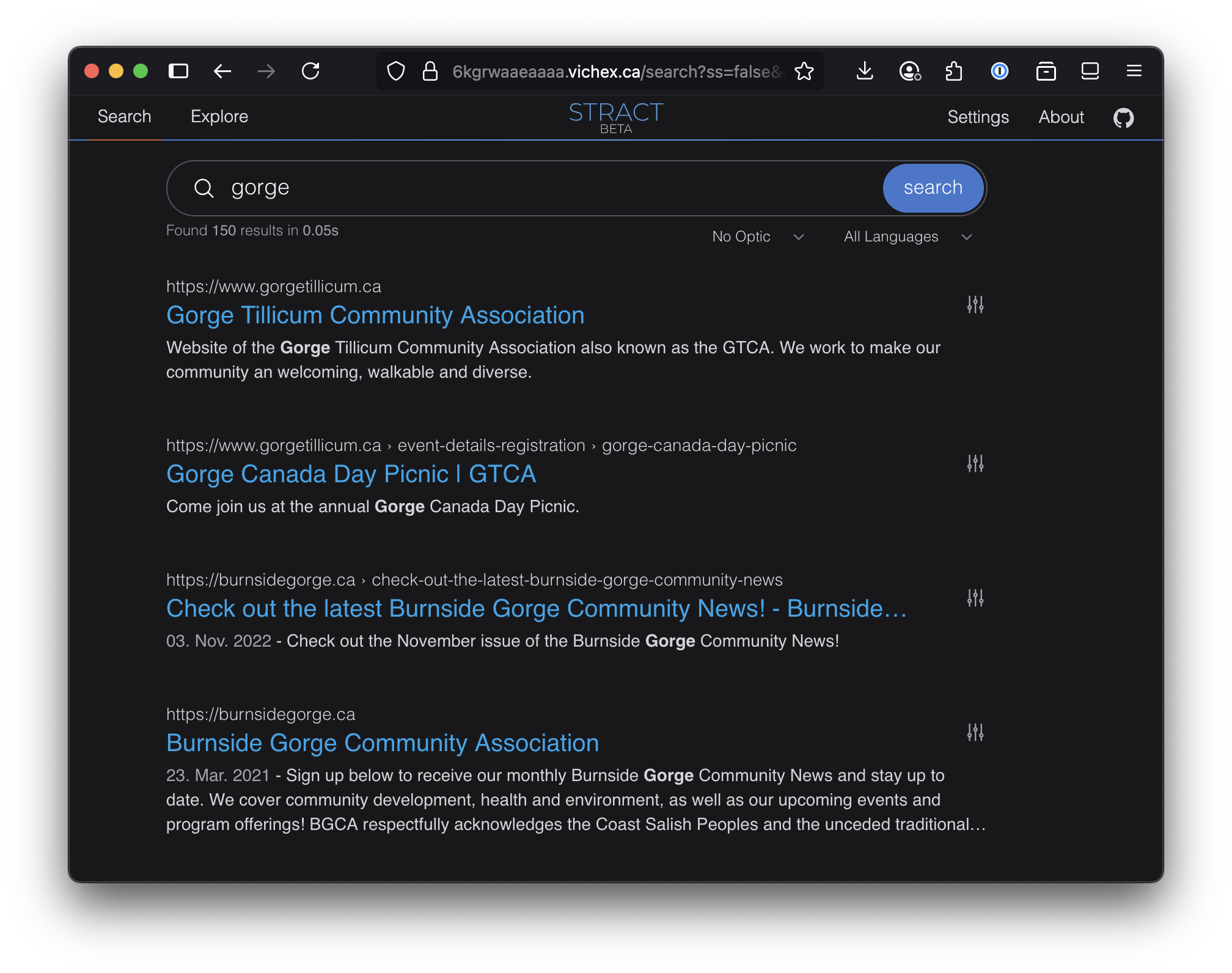
Task: Open Gorge Tillicum Community Association link
Action: tap(375, 315)
